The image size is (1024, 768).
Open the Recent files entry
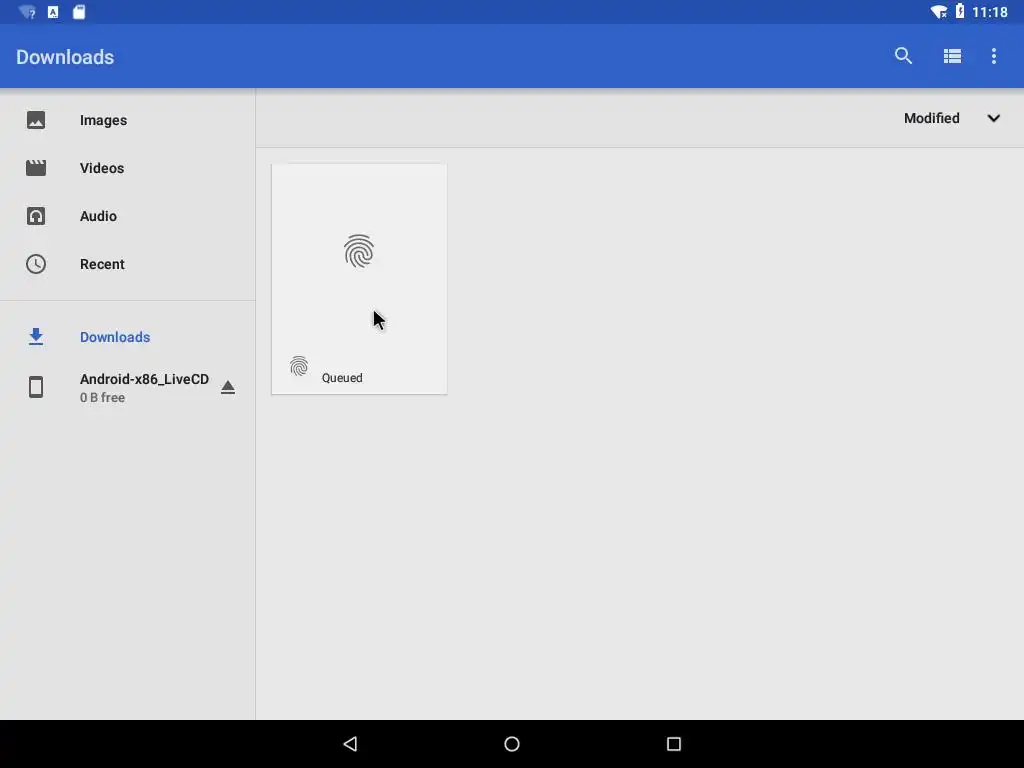click(x=128, y=264)
